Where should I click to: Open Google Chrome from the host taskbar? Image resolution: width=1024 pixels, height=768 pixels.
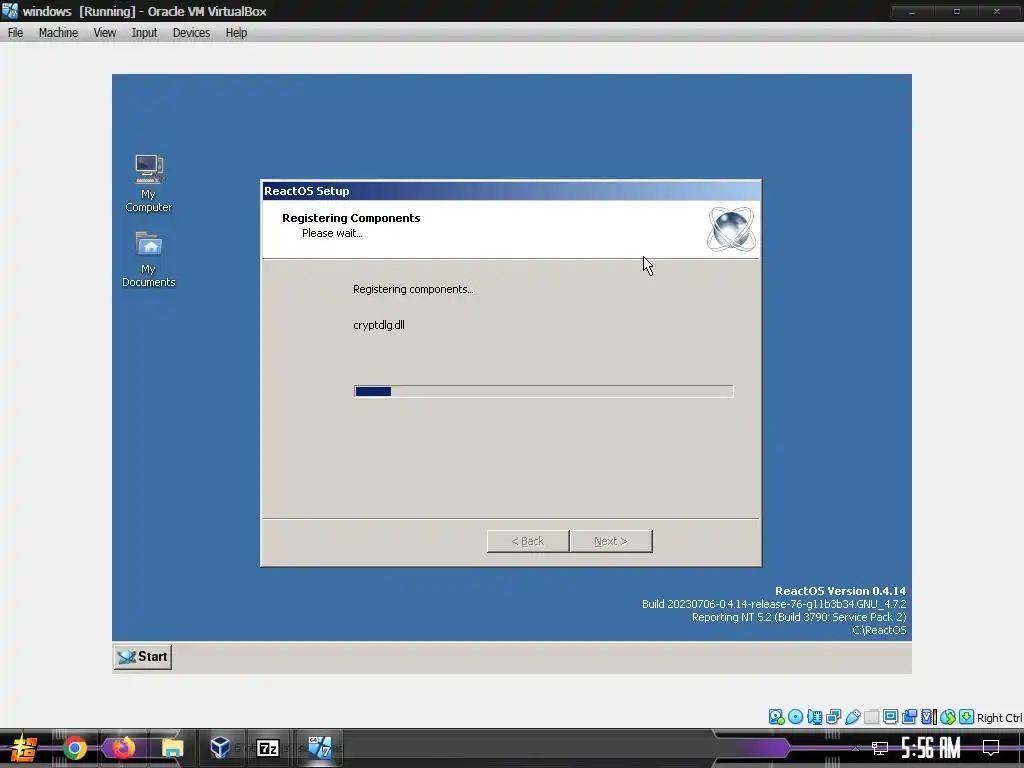pyautogui.click(x=74, y=748)
